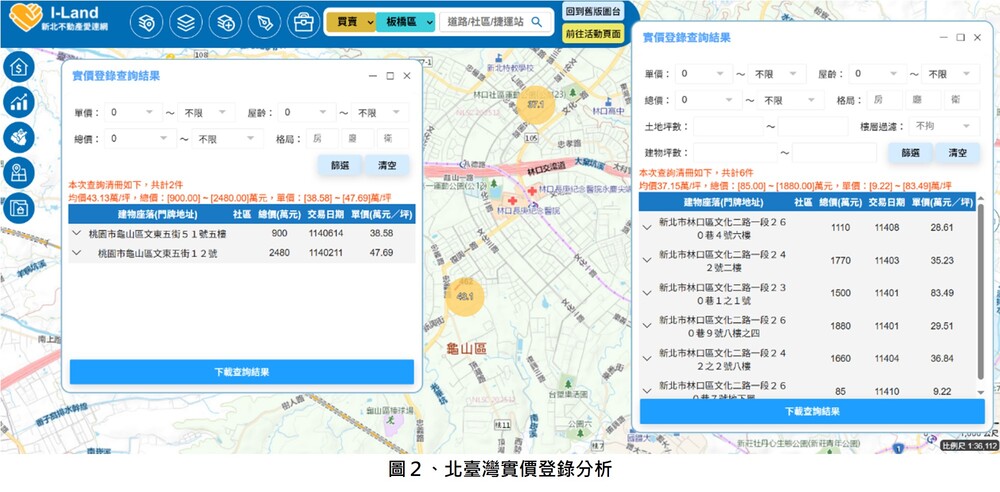Click the house-with-dollar sidebar icon

(19, 67)
